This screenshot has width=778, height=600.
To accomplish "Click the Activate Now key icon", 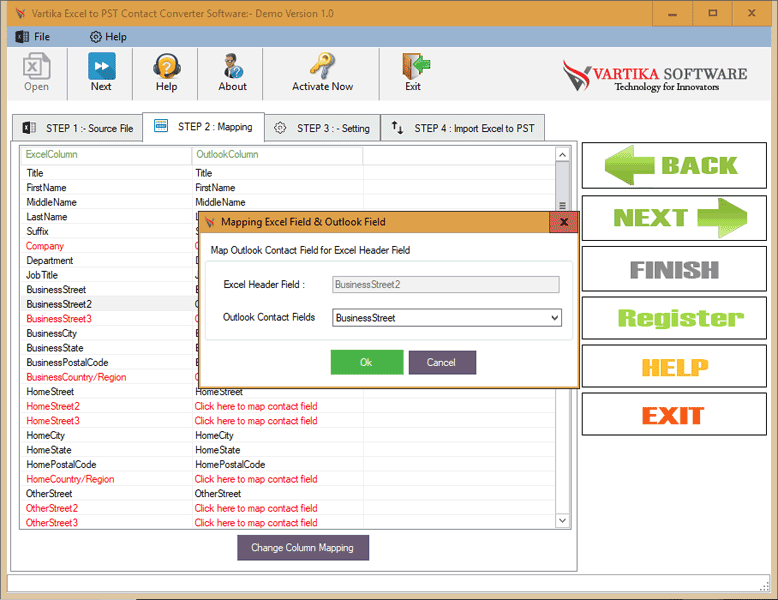I will (323, 73).
